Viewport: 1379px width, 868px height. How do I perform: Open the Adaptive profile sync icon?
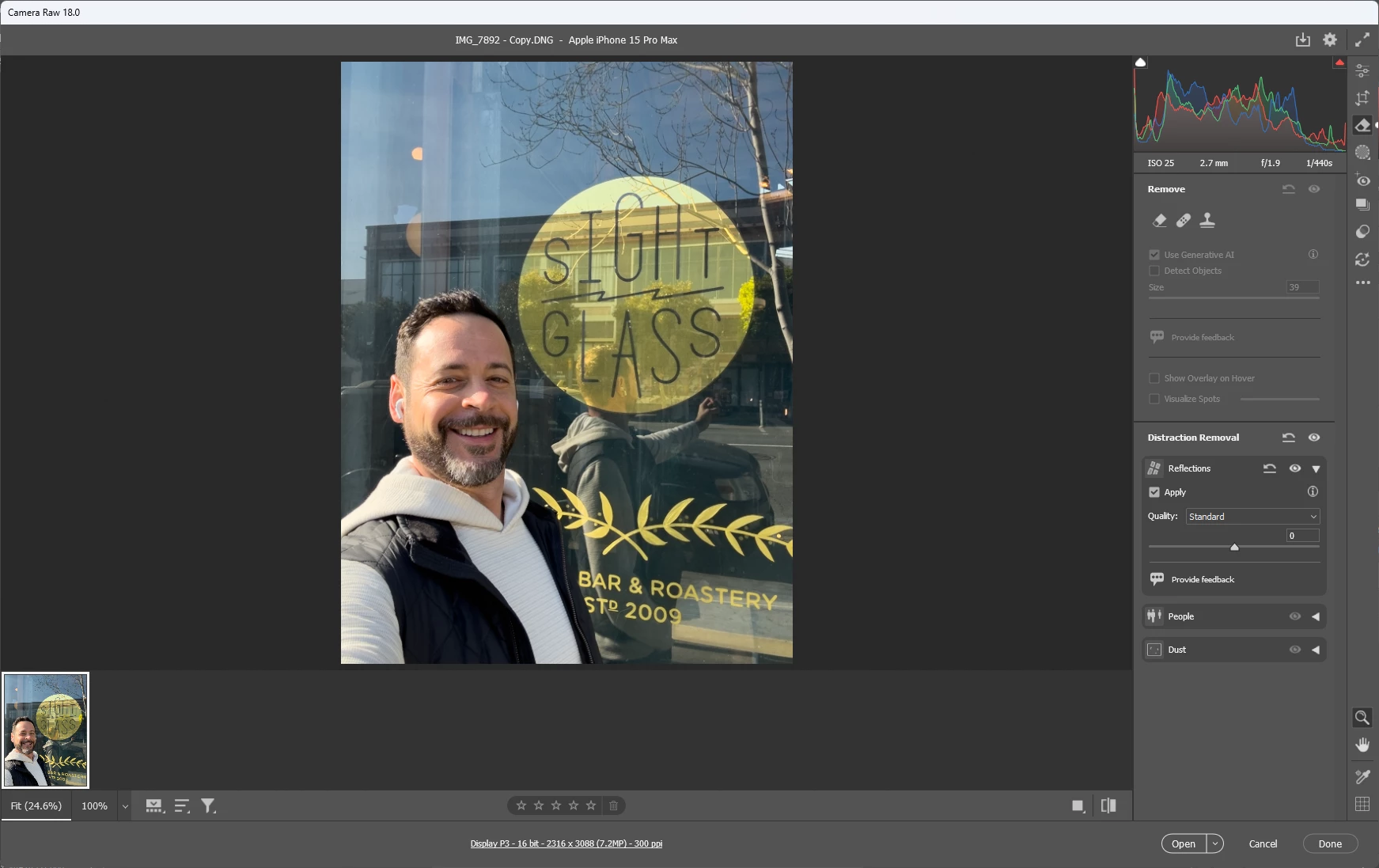[1362, 260]
